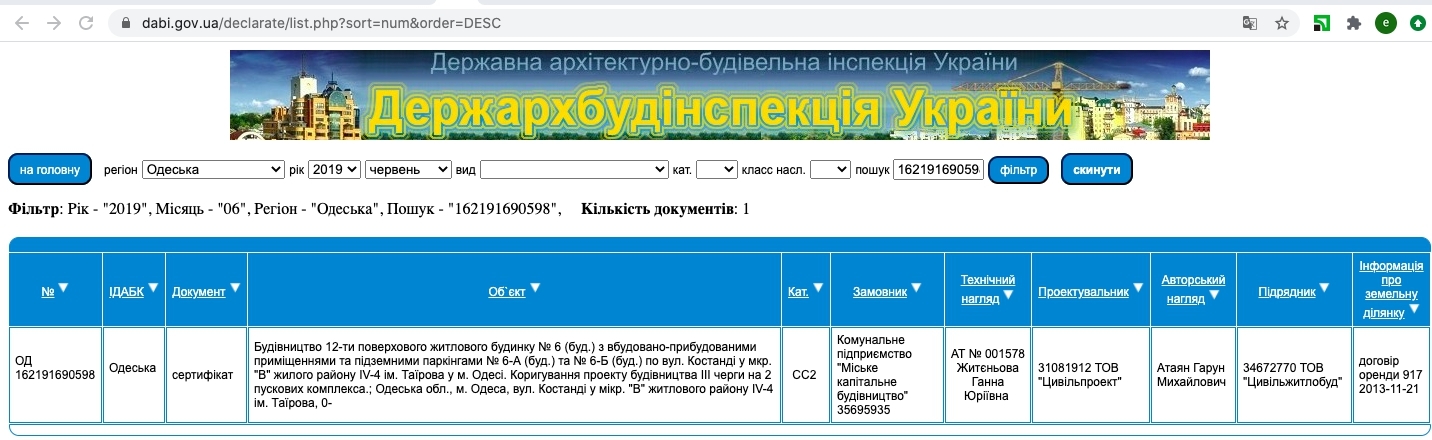
Task: Open the вид document type dropdown
Action: 574,170
